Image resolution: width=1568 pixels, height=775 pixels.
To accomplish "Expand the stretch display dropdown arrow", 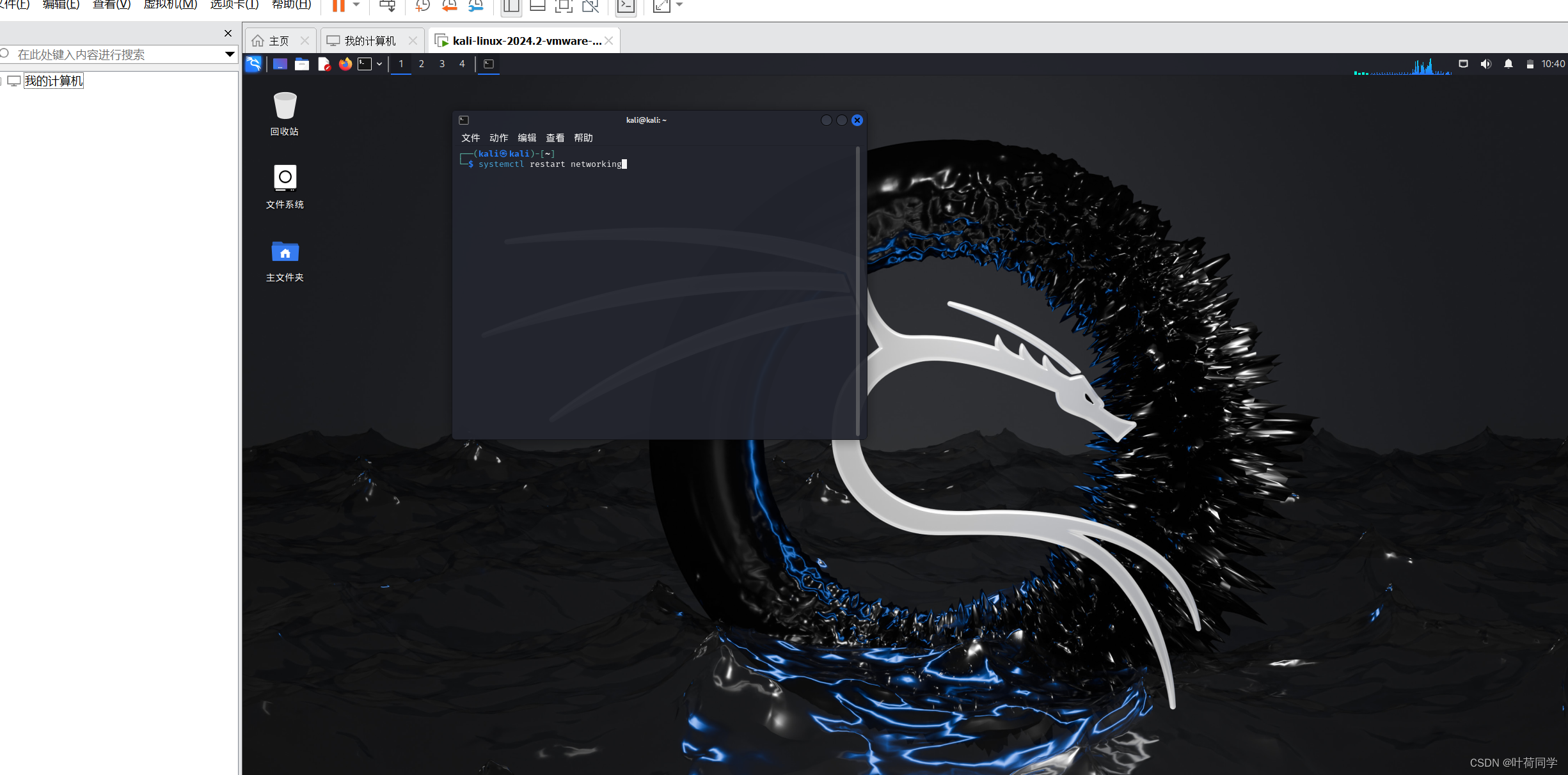I will tap(679, 5).
